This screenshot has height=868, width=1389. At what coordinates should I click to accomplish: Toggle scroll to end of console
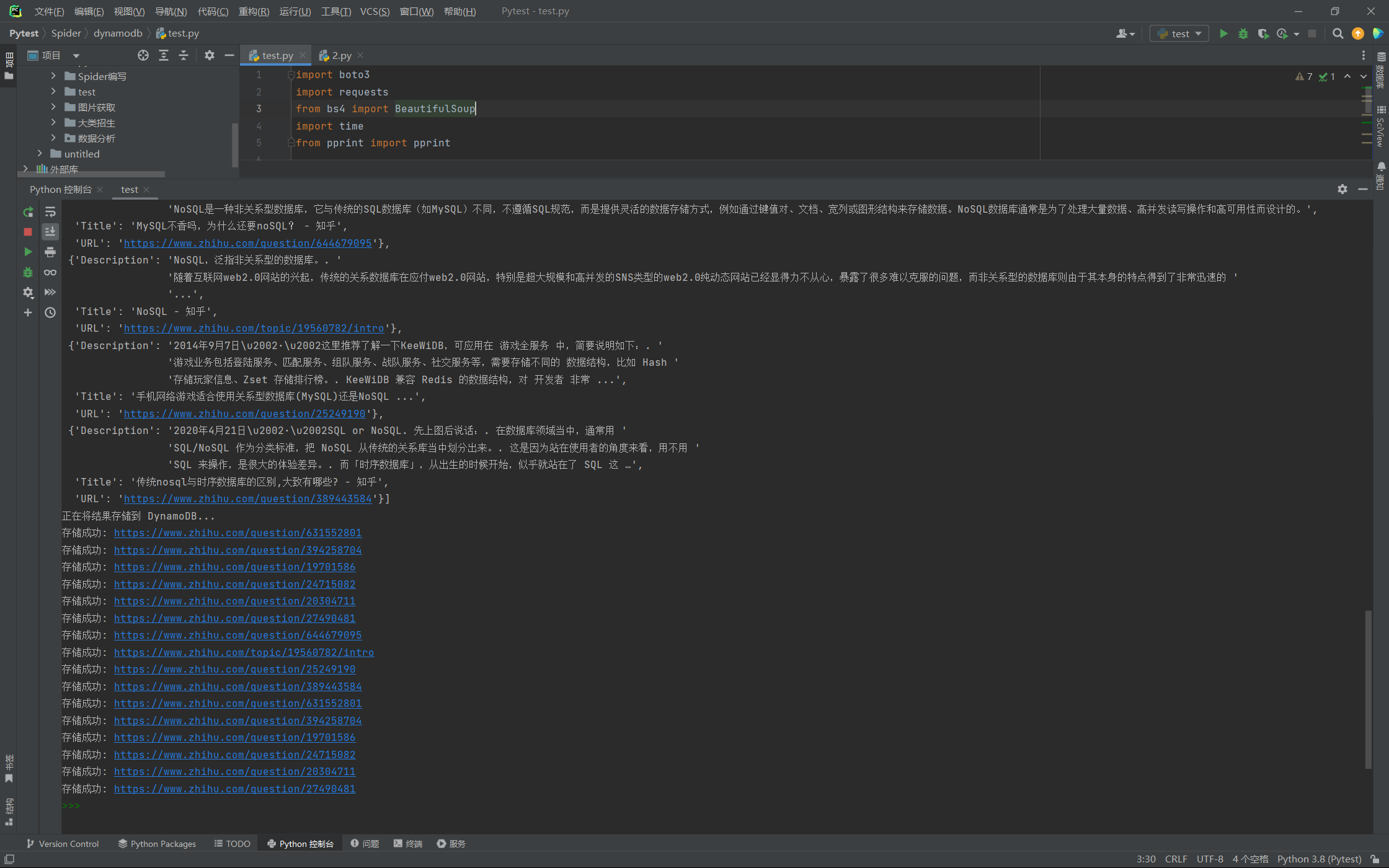pos(50,232)
